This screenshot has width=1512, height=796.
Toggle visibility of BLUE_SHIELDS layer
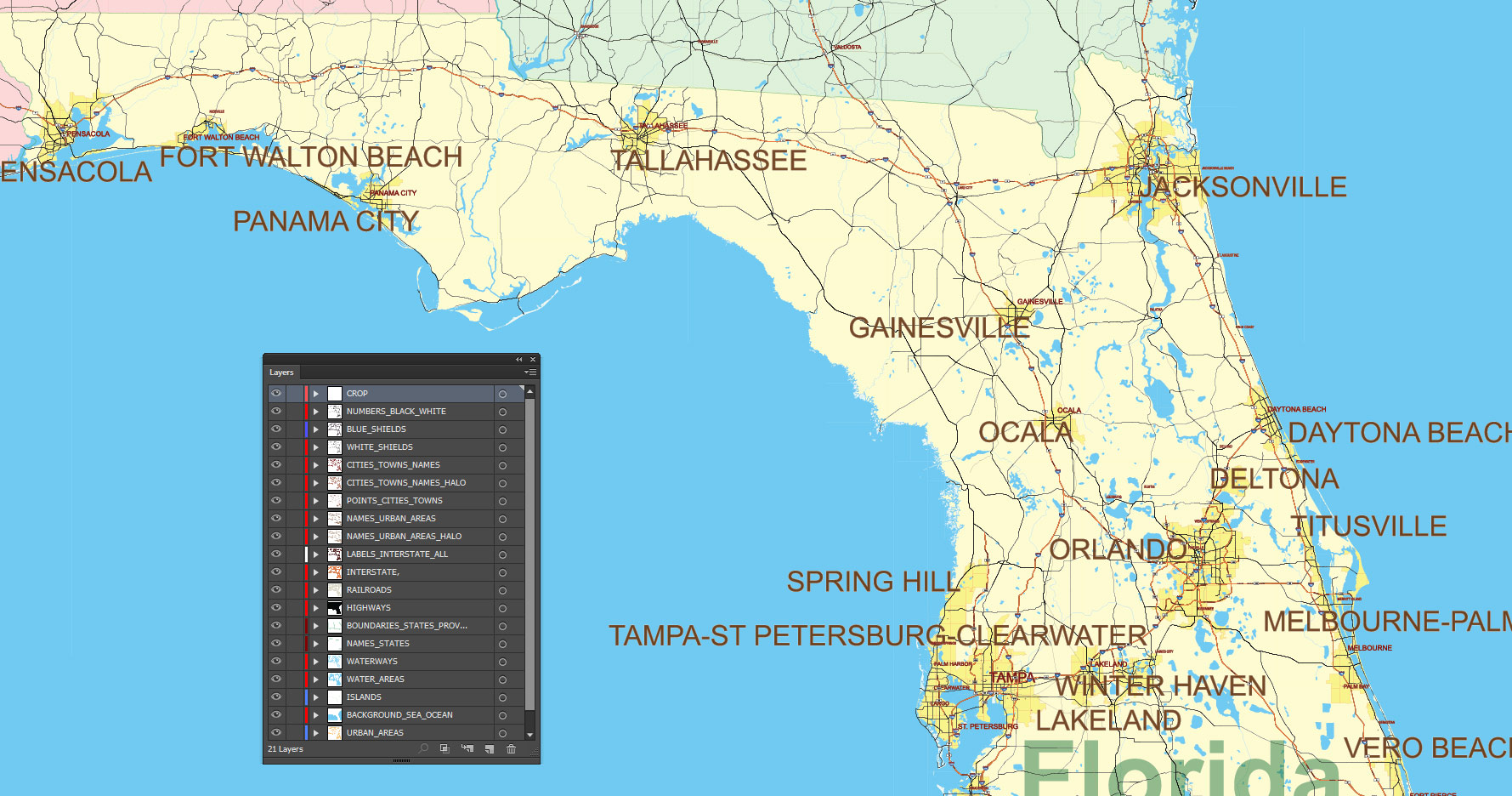(x=276, y=429)
